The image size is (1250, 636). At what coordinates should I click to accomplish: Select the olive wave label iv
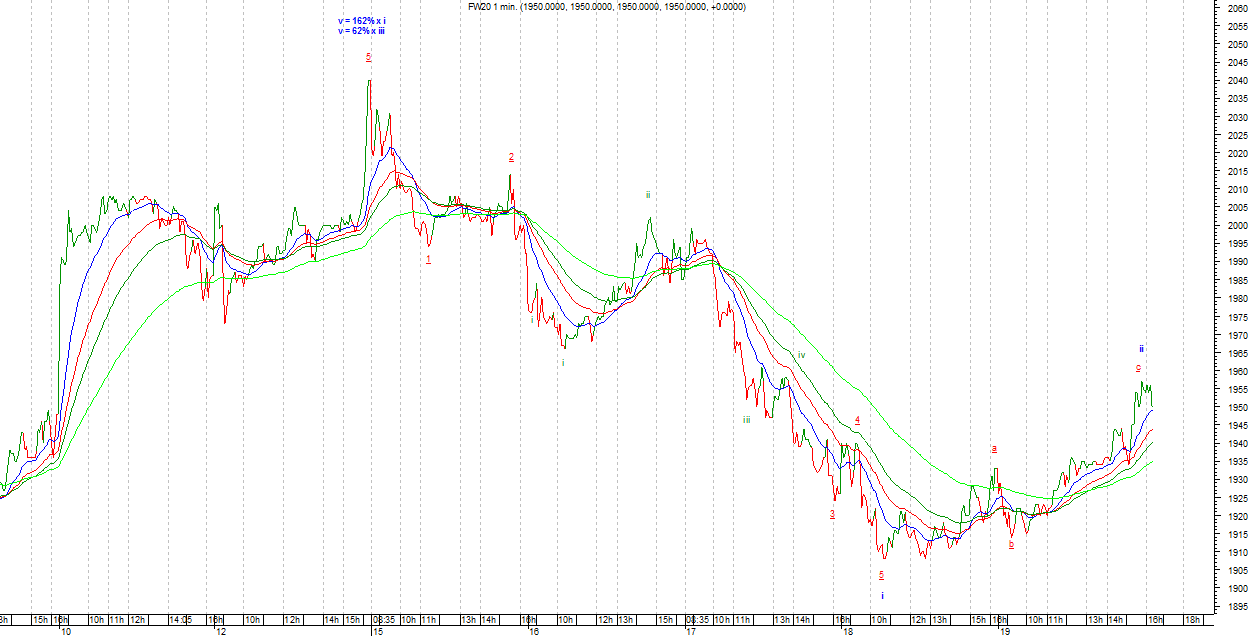tap(801, 355)
